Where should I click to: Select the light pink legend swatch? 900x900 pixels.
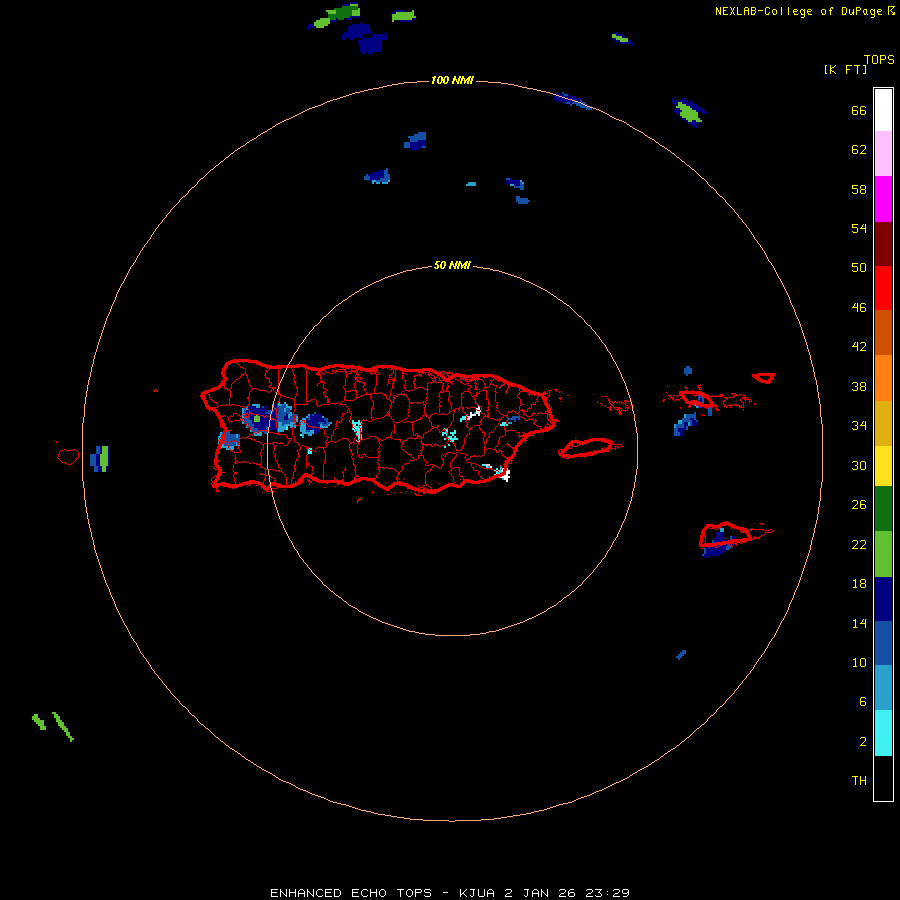click(x=883, y=154)
